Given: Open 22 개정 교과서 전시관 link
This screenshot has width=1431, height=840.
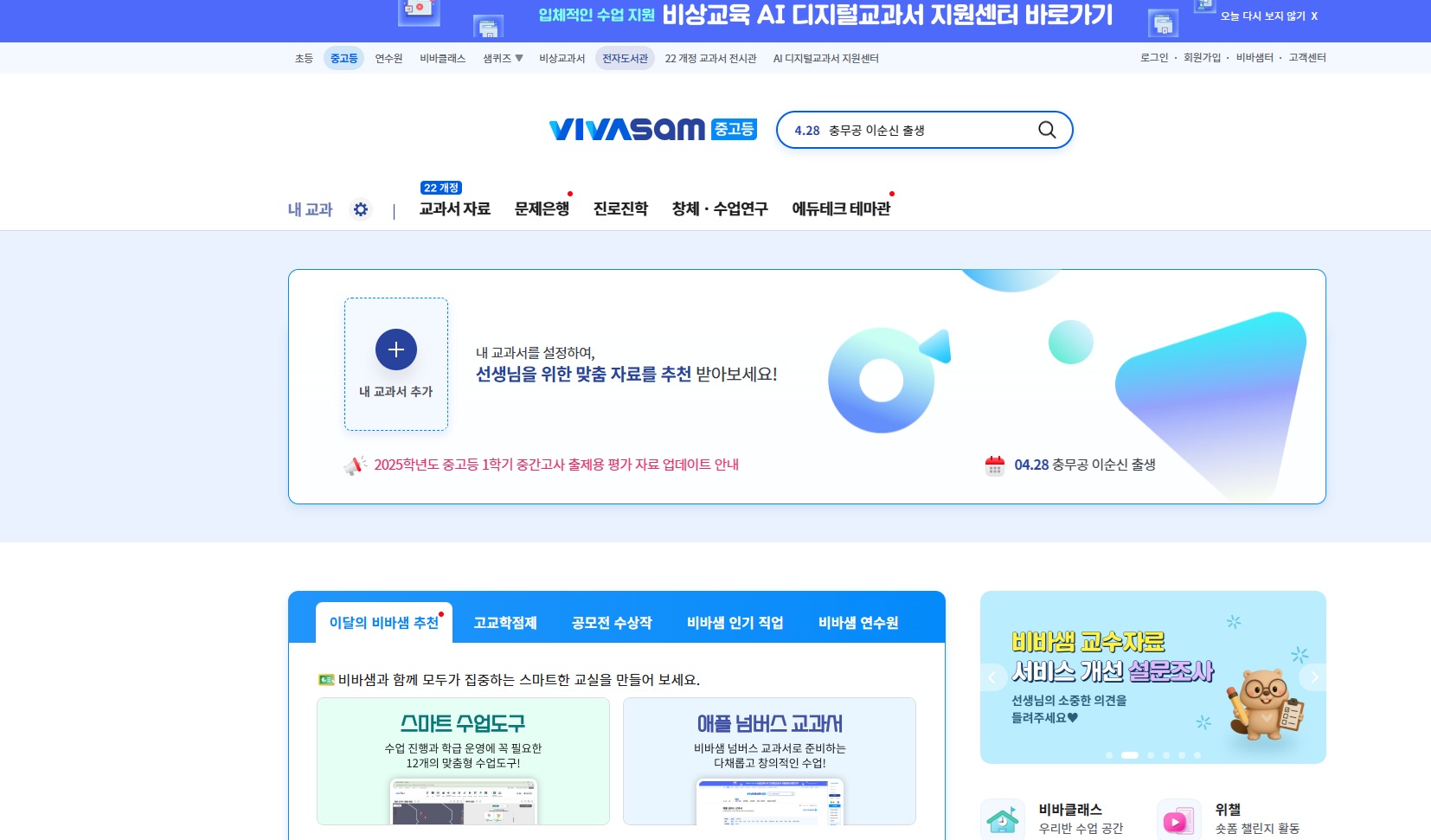Looking at the screenshot, I should (x=710, y=58).
